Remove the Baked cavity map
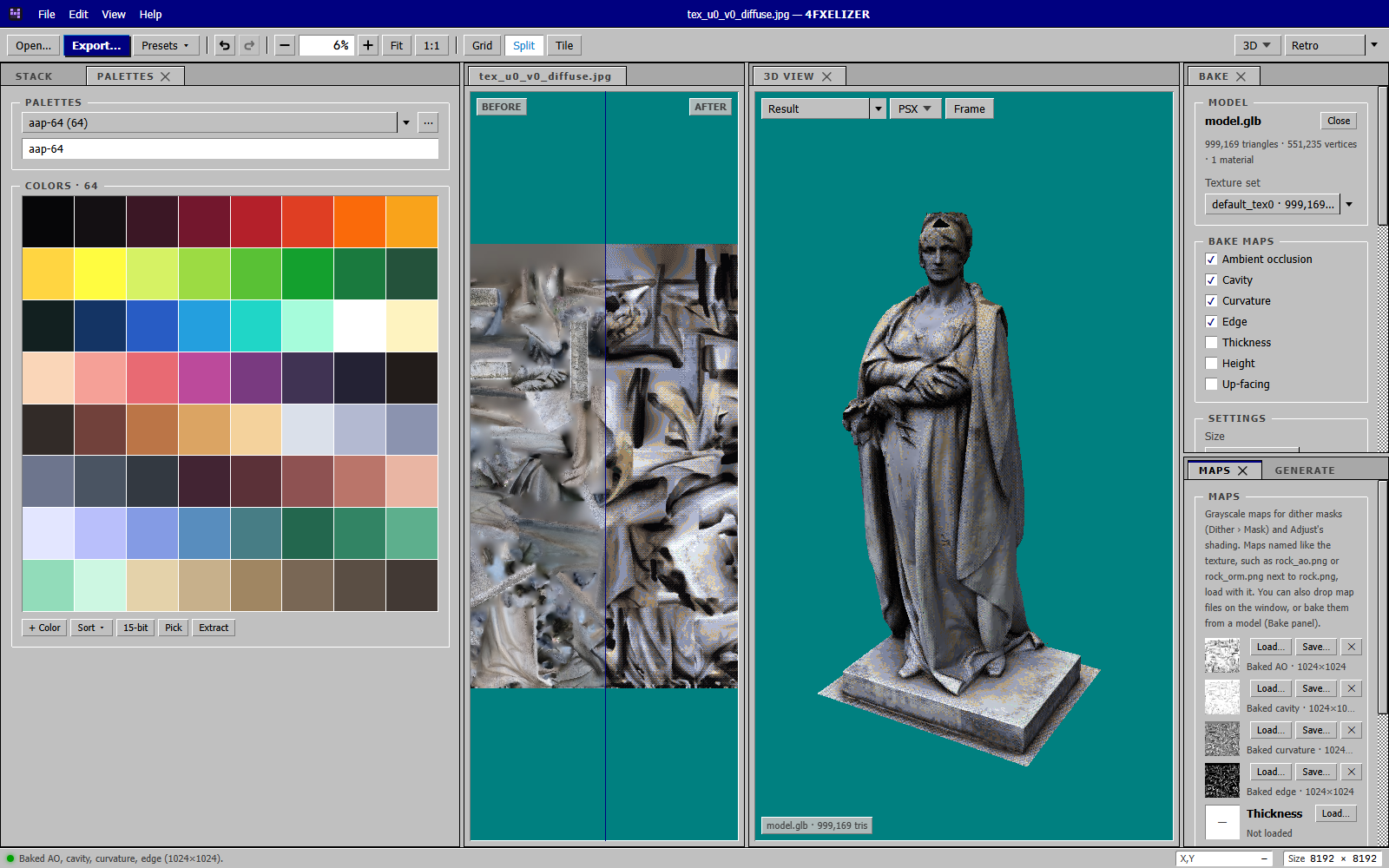 (x=1352, y=688)
